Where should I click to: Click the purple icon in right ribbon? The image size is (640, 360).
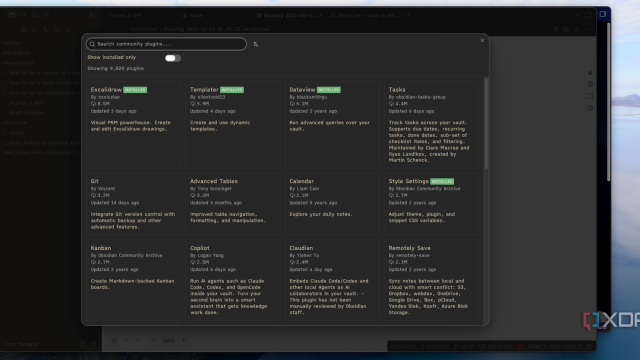click(x=590, y=73)
